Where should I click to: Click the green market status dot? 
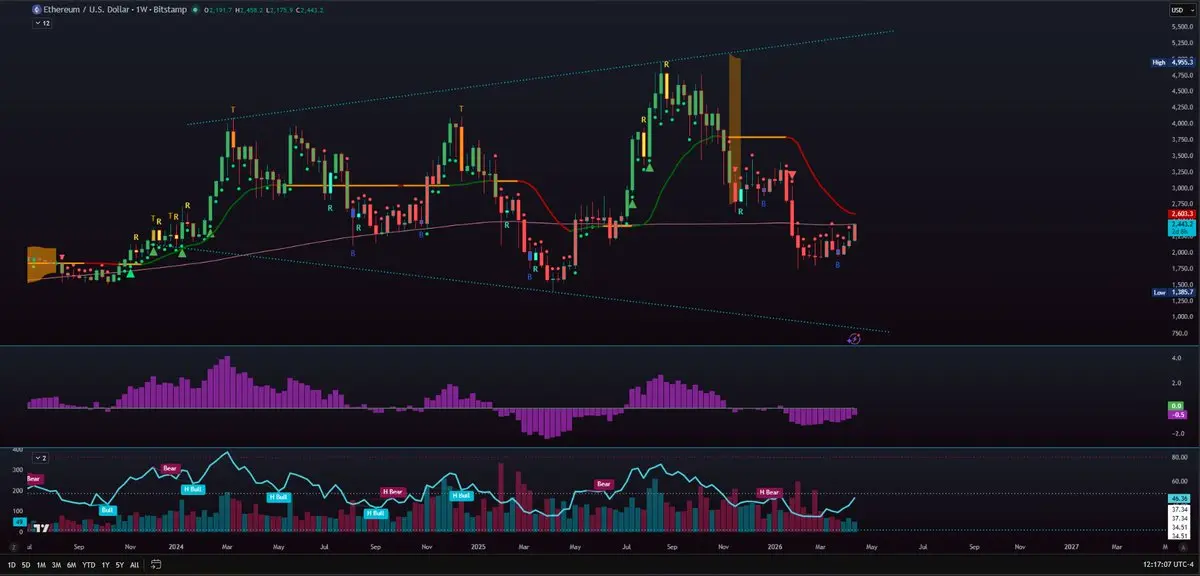pyautogui.click(x=194, y=9)
